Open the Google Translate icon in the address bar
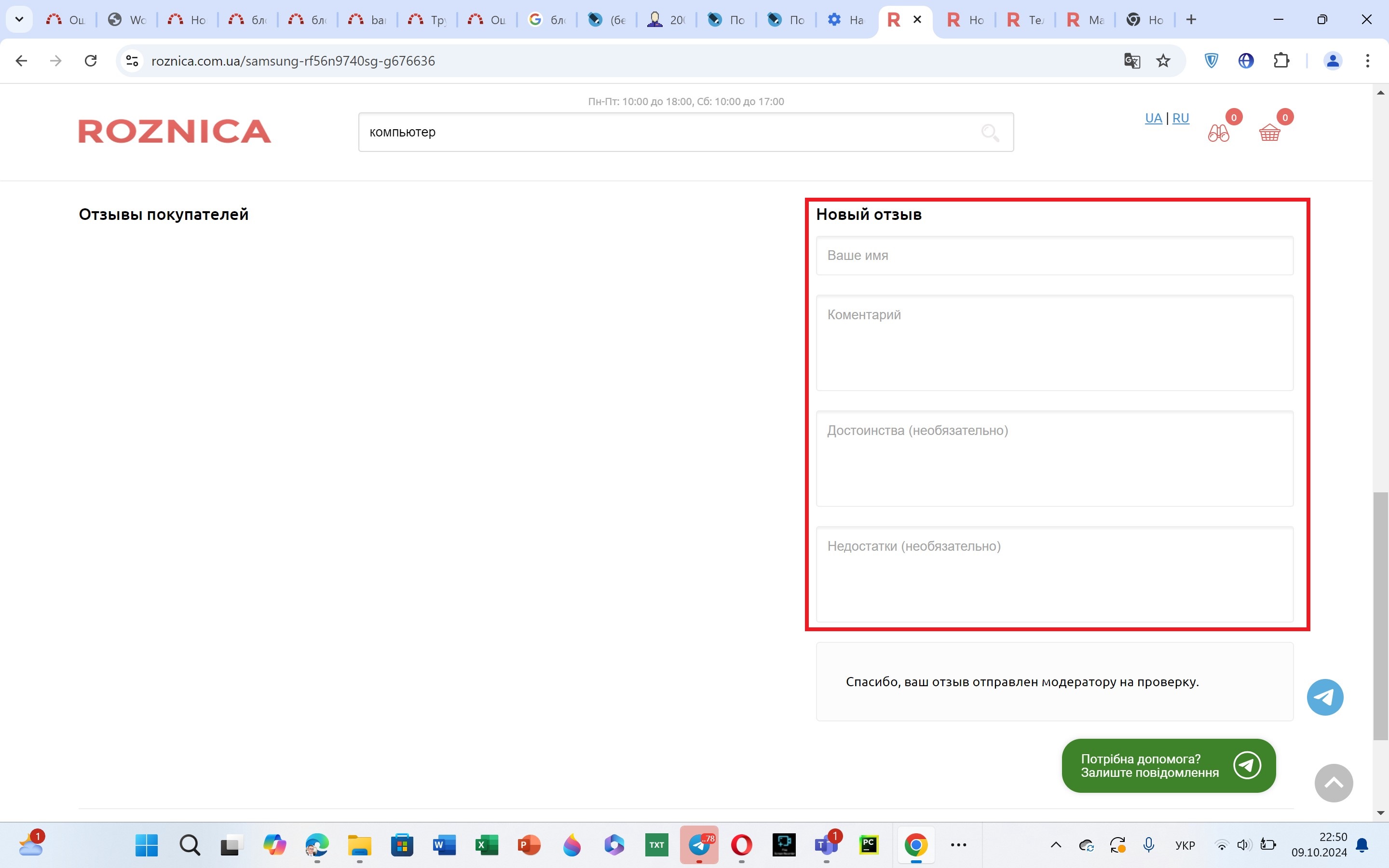Screen dimensions: 1389x868 point(1131,61)
